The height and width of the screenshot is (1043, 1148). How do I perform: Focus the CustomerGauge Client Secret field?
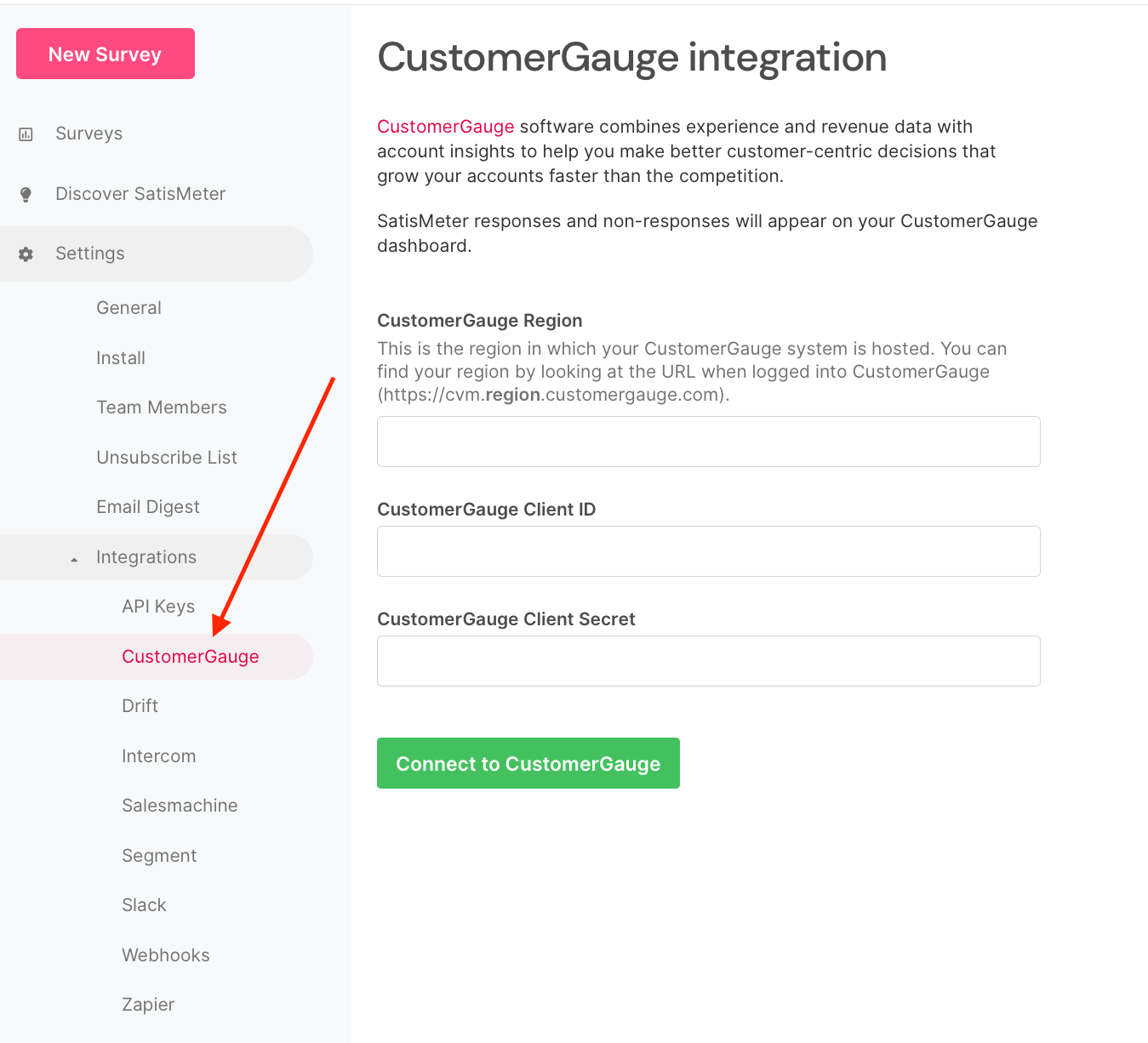(709, 661)
